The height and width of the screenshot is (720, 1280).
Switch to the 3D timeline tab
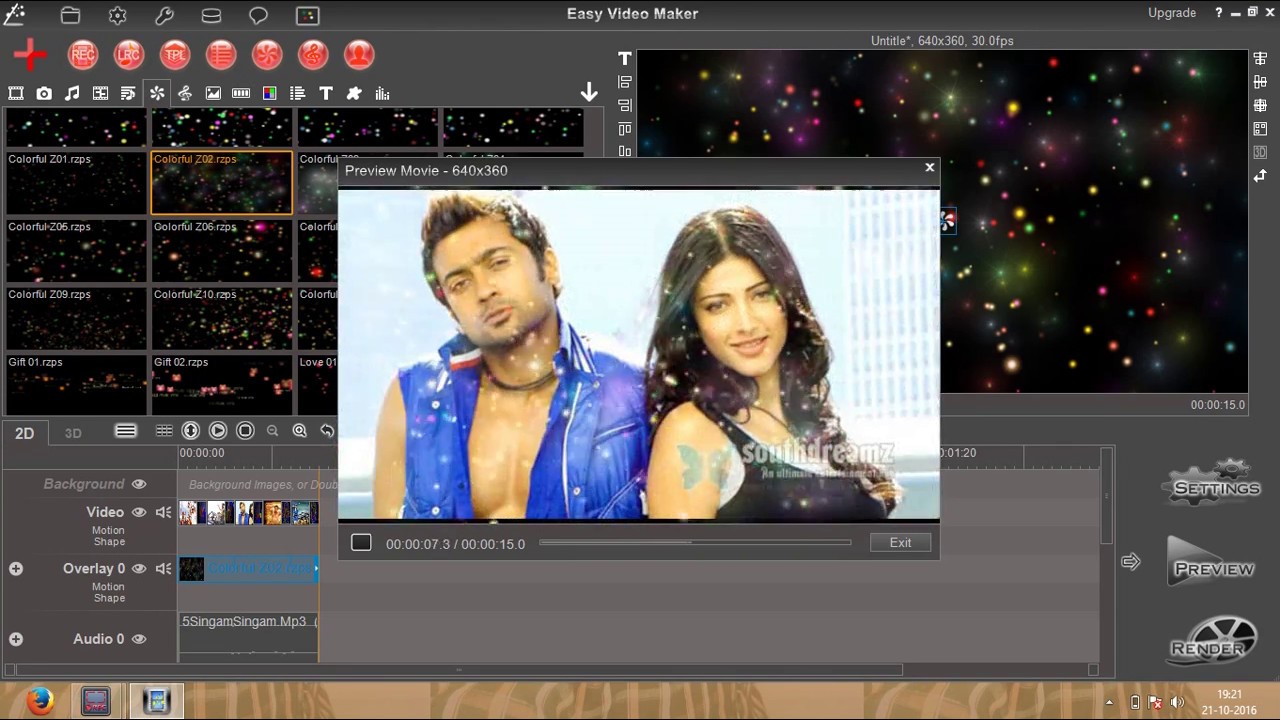(x=73, y=433)
